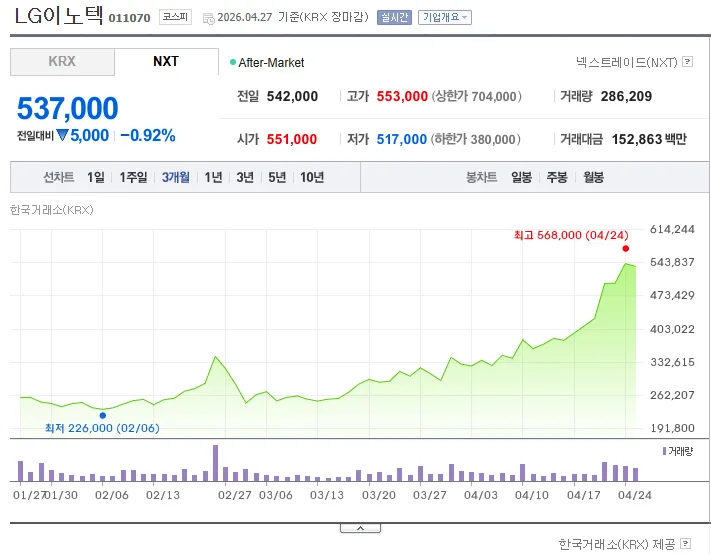Viewport: 711px width, 554px height.
Task: Open the 기업개요 dropdown
Action: point(444,17)
